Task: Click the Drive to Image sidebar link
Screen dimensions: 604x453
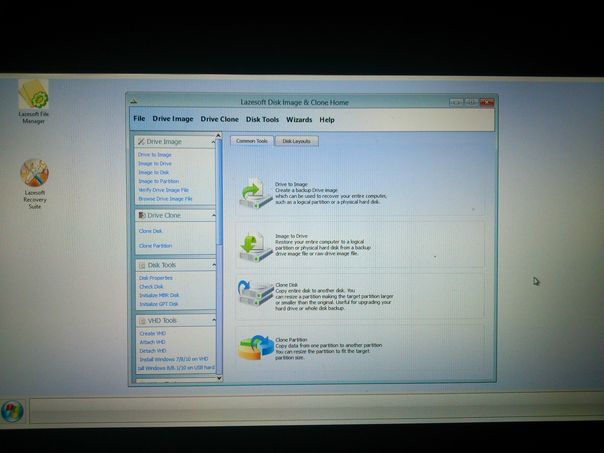Action: click(x=154, y=154)
